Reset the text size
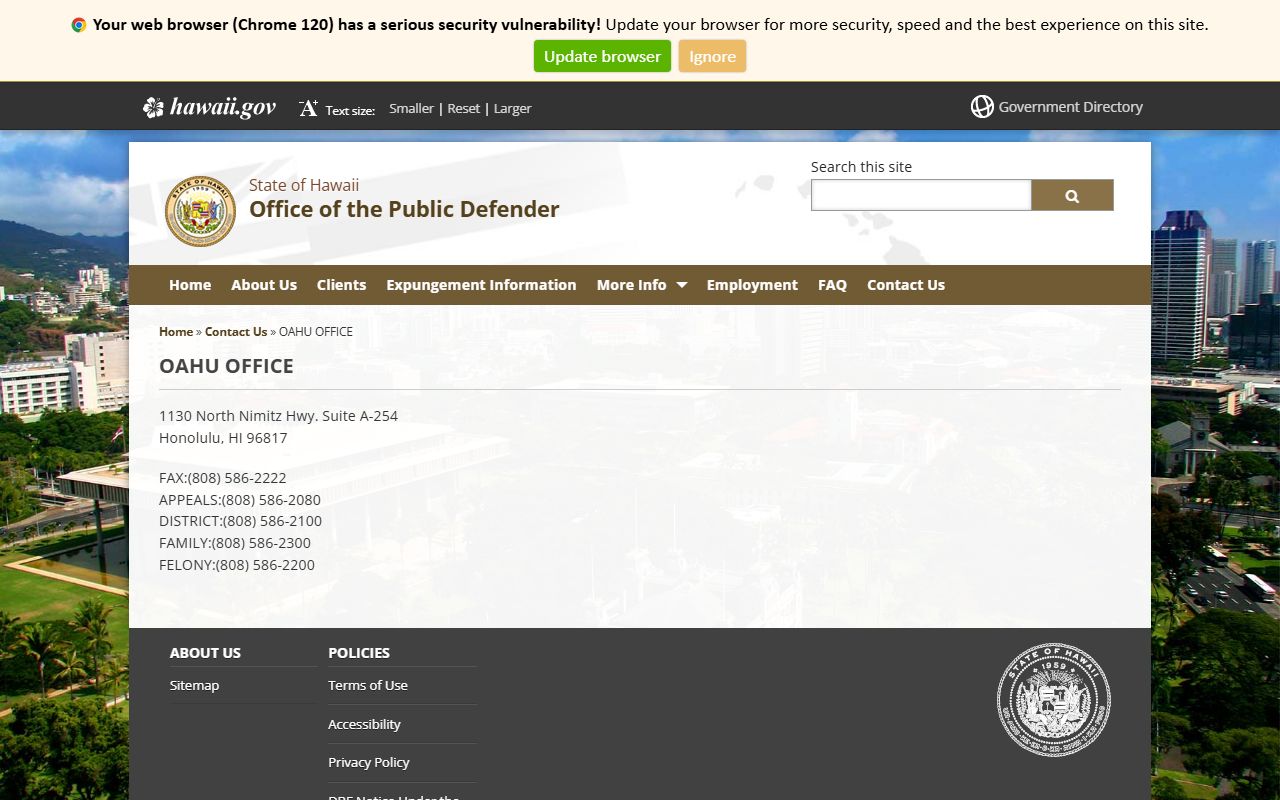Image resolution: width=1280 pixels, height=800 pixels. tap(463, 108)
